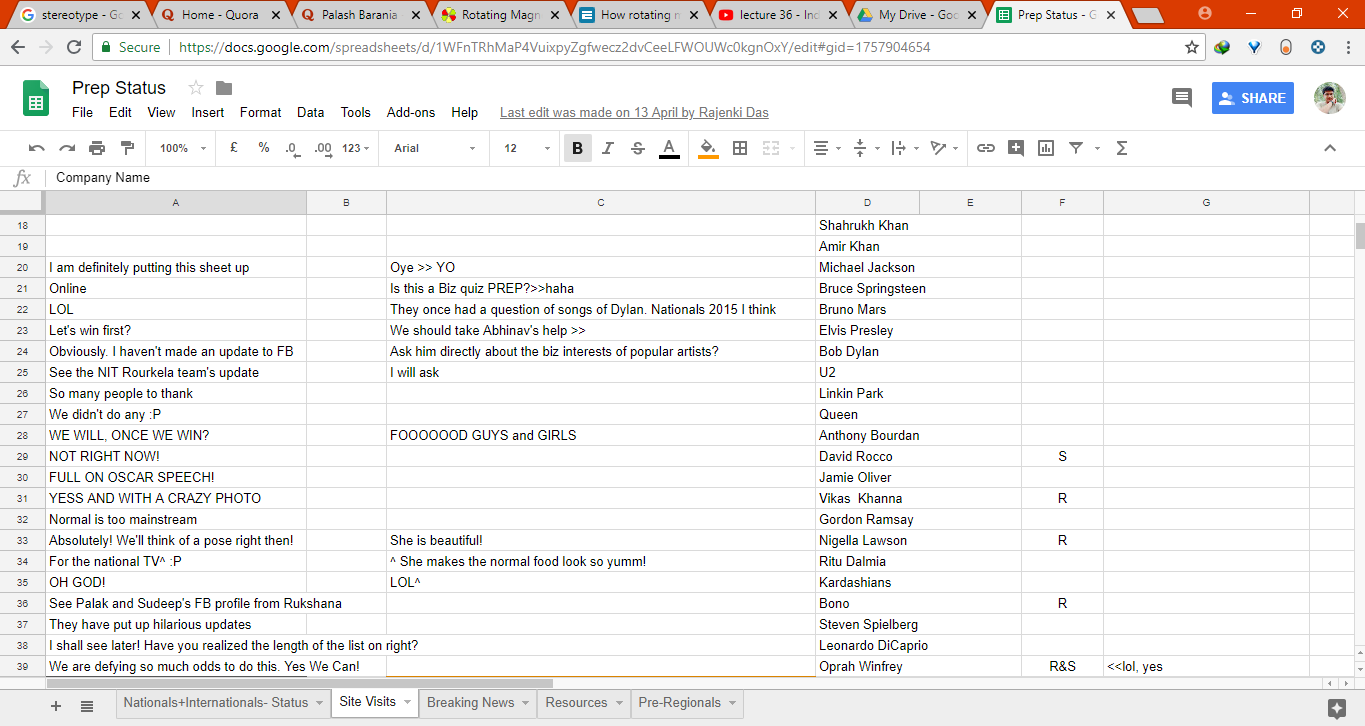1365x726 pixels.
Task: Click the Prep Status document title
Action: tap(119, 88)
